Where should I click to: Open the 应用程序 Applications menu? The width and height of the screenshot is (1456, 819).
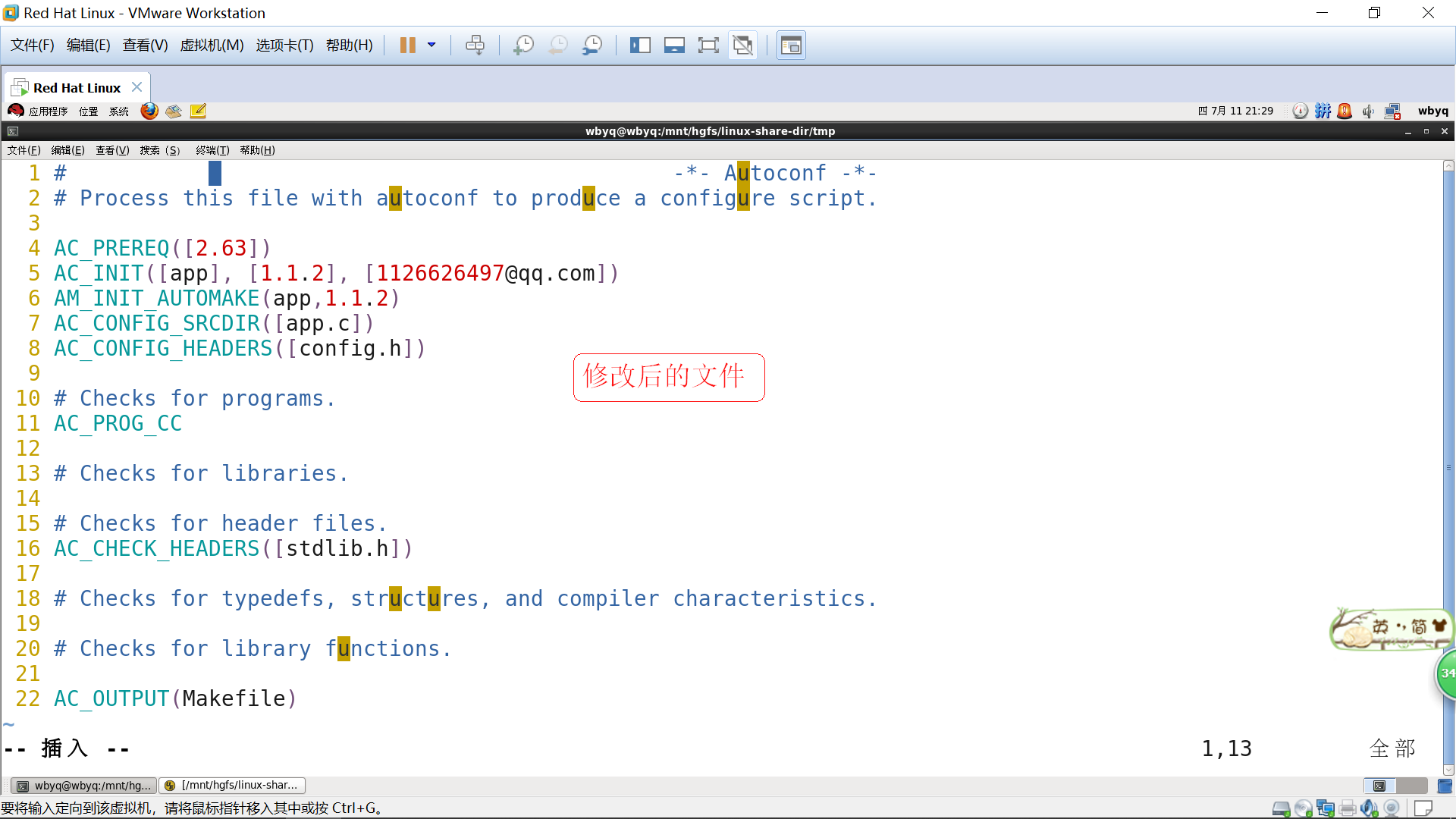(x=47, y=111)
